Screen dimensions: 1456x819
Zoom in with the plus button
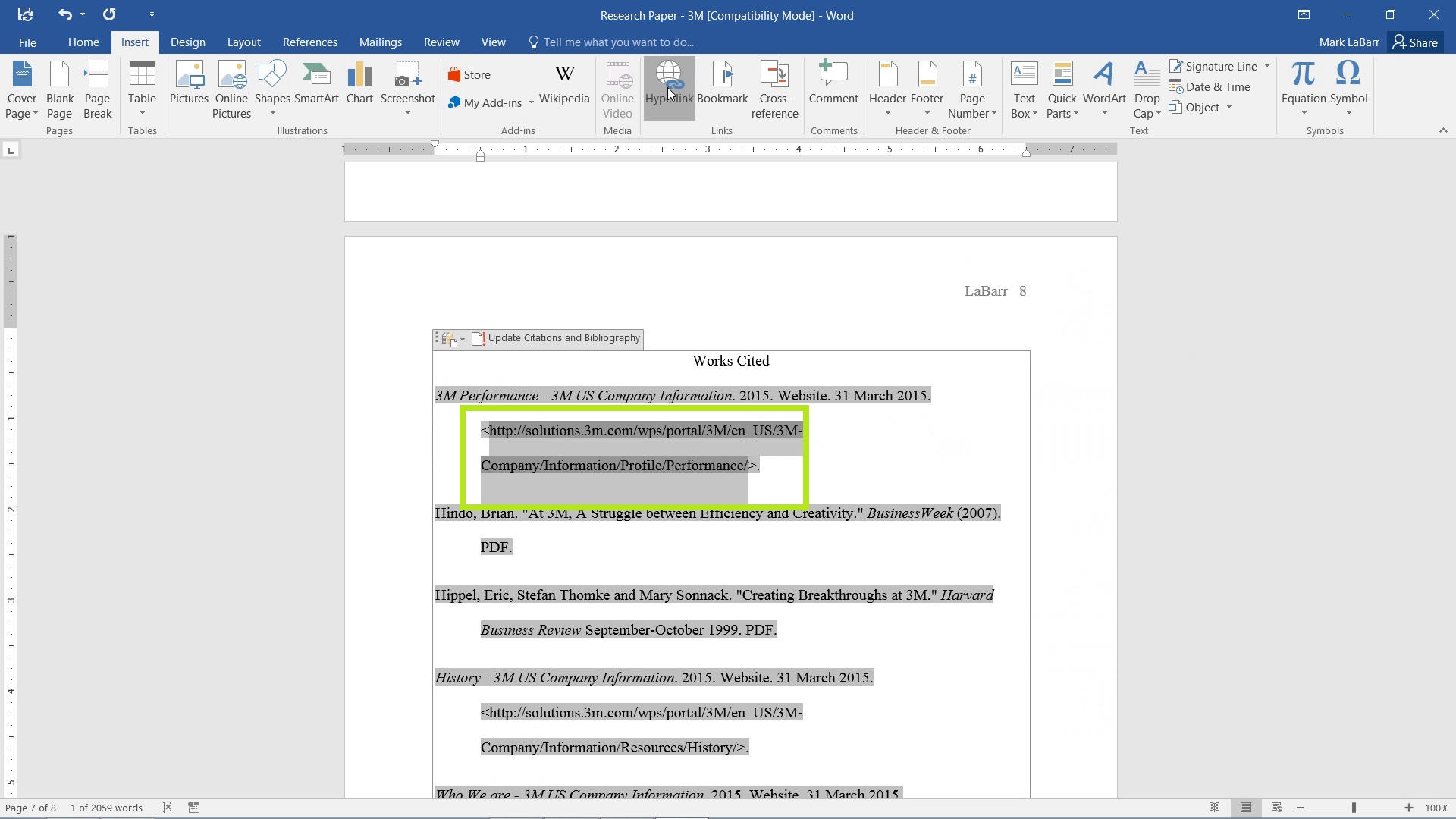1409,808
